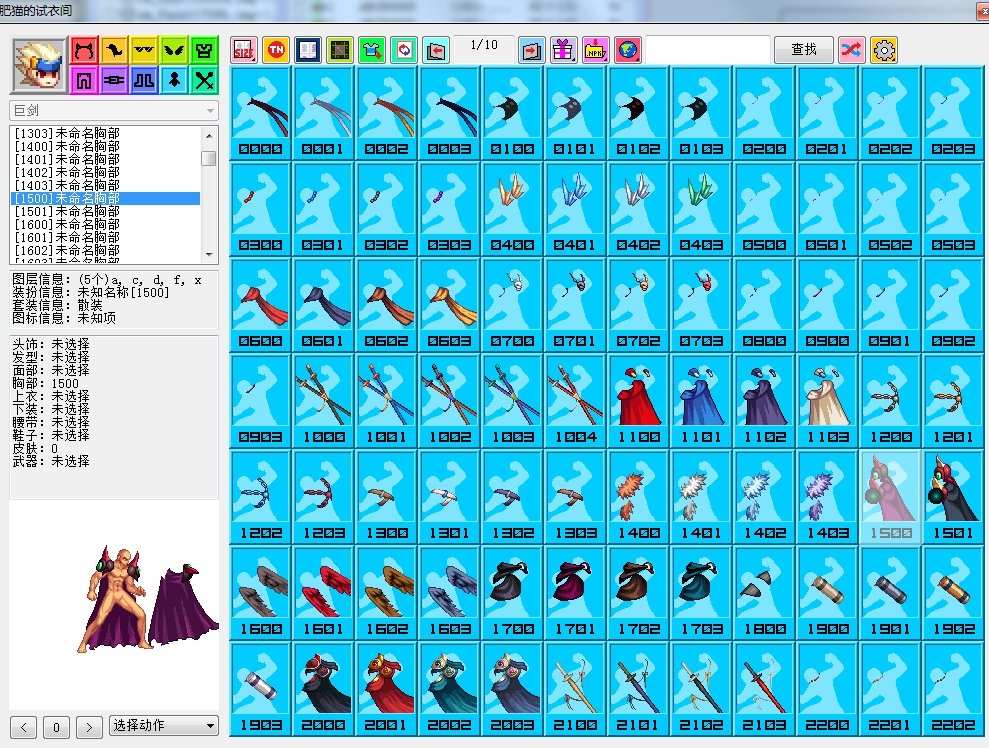Screen dimensions: 989x748
Task: Select item thumbnail 1004
Action: [576, 401]
